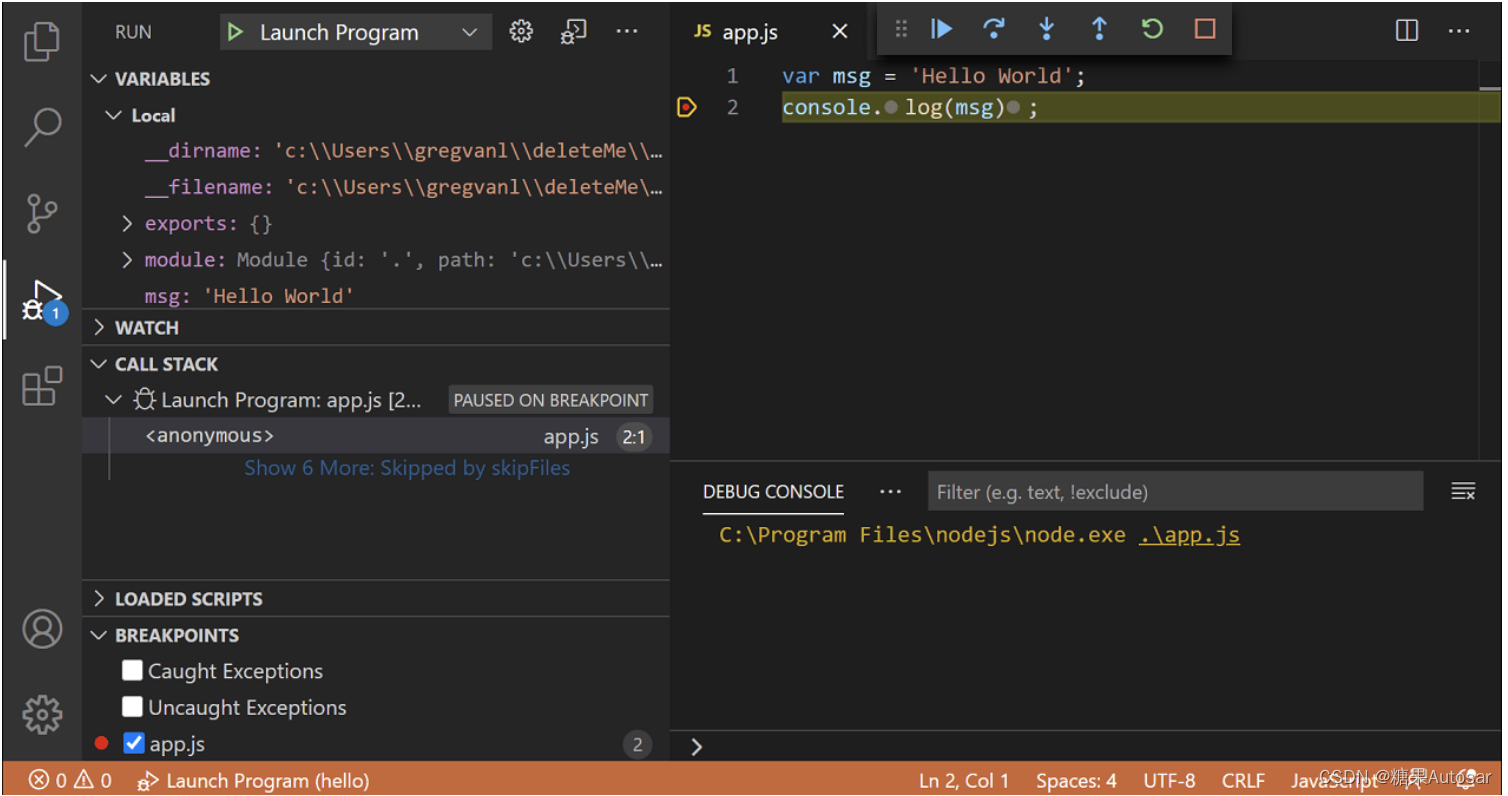Image resolution: width=1508 pixels, height=796 pixels.
Task: Open the .\app.js link in debug console
Action: [1189, 535]
